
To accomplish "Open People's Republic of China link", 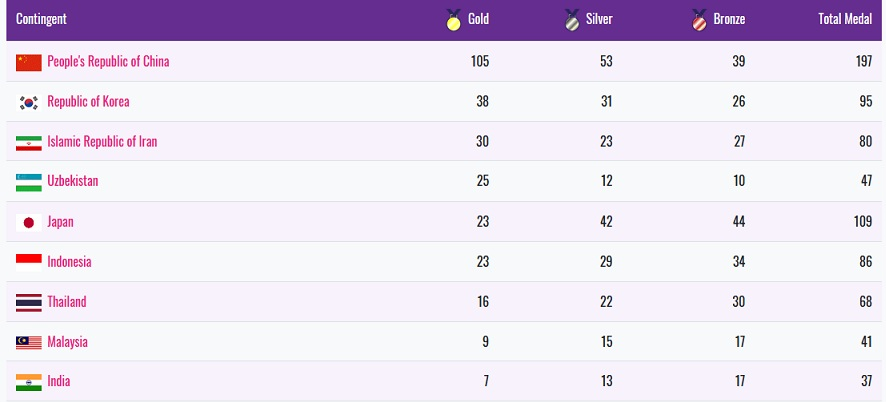I will tap(108, 62).
